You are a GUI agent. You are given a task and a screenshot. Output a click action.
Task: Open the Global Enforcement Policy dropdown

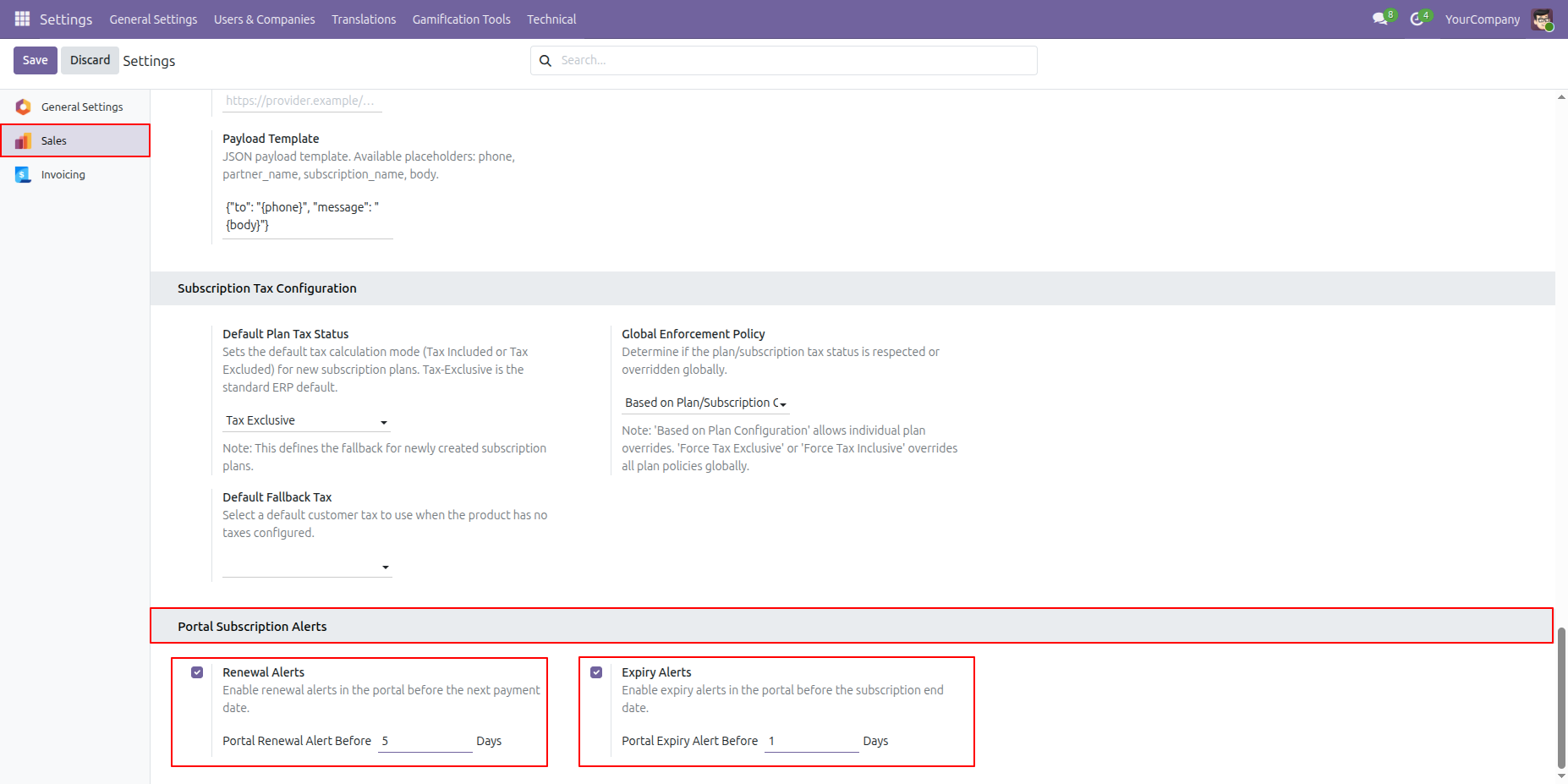point(705,403)
